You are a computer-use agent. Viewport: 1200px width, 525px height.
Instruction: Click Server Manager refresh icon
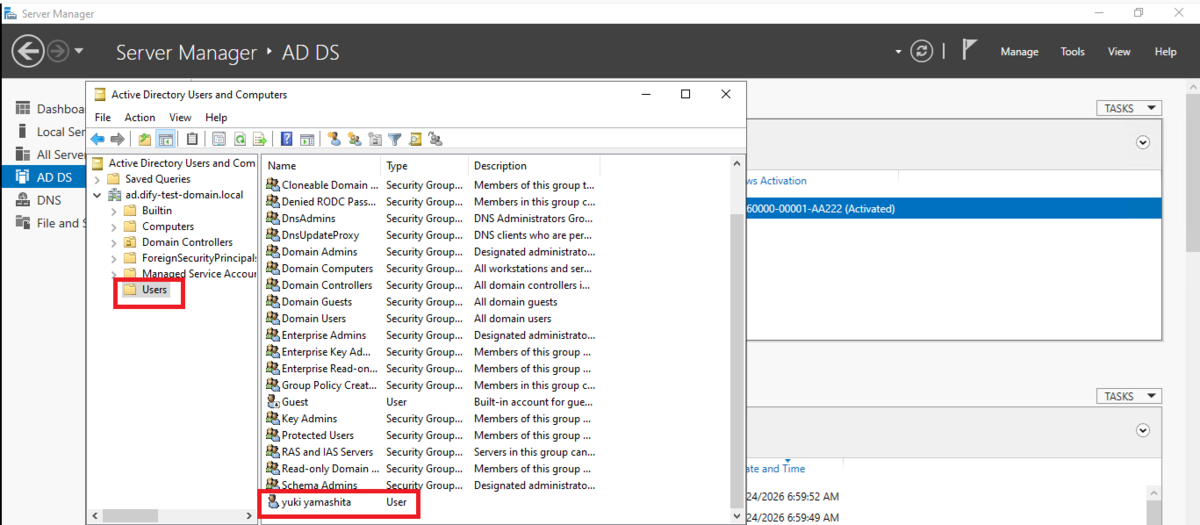coord(922,52)
